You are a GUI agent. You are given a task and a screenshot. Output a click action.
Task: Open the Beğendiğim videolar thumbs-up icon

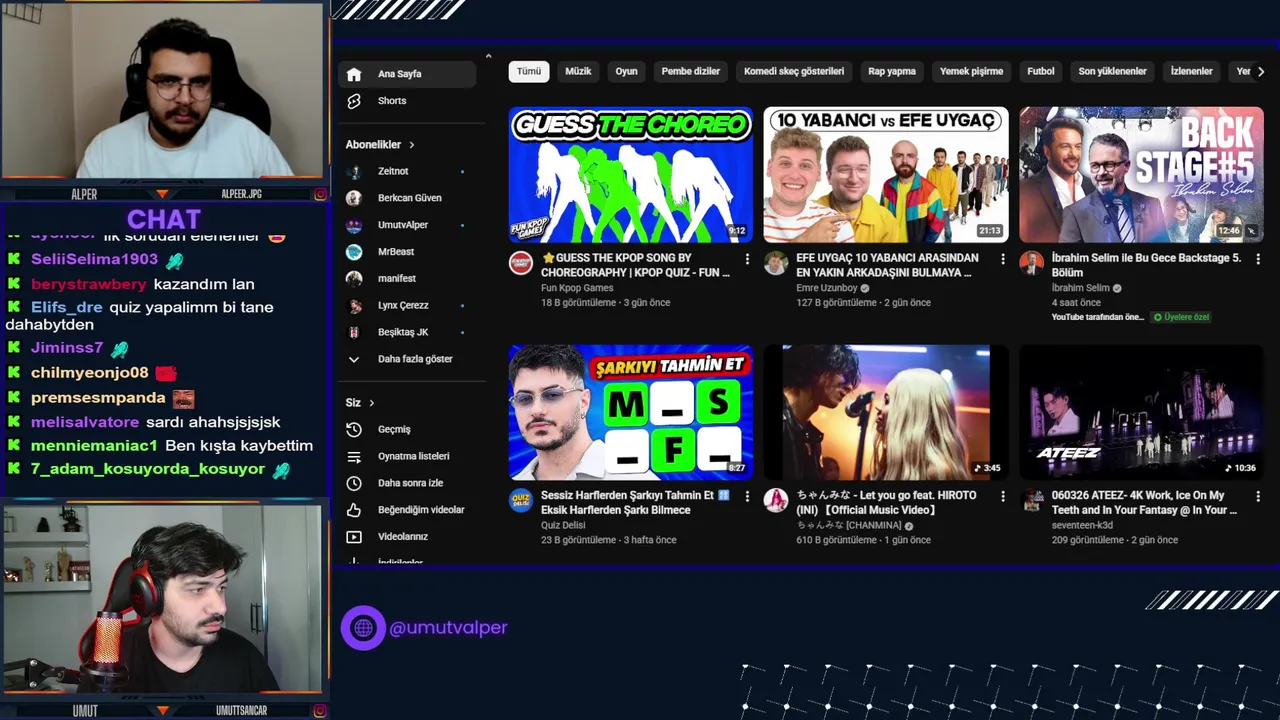[354, 510]
